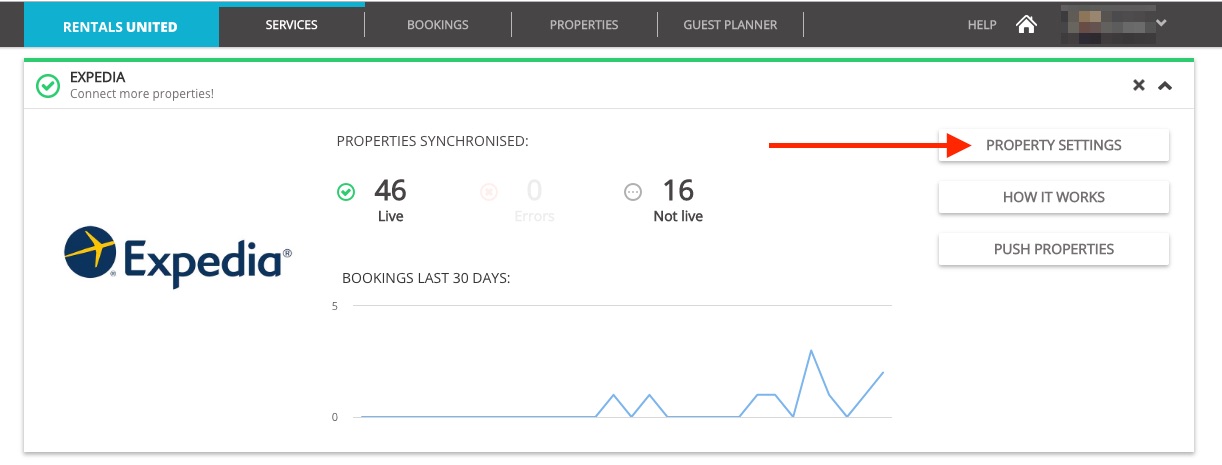Click the EXPEDIA panel title
Viewport: 1222px width, 465px height.
click(98, 77)
